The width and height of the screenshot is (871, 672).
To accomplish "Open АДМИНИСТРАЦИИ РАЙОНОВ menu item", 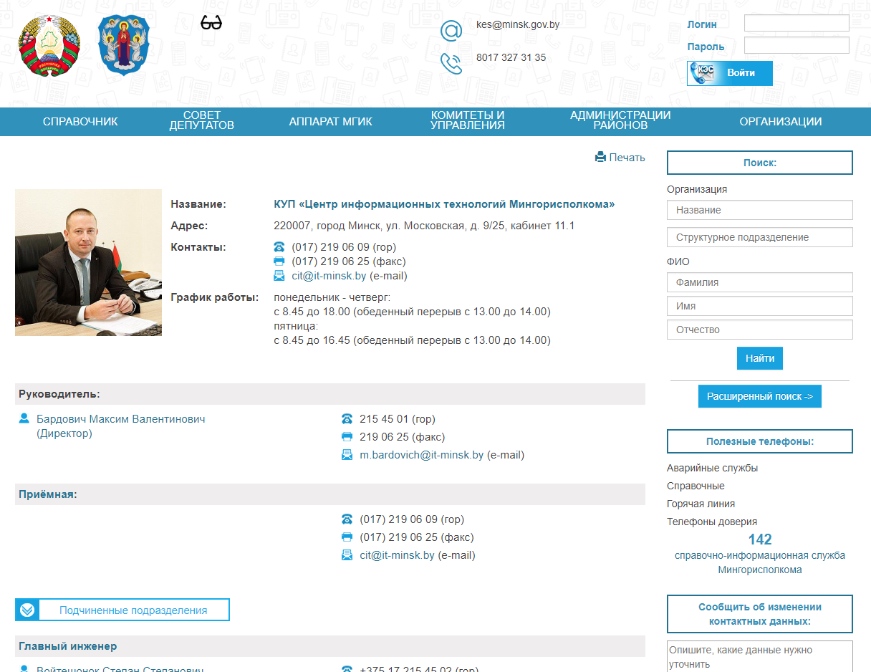I will tap(620, 121).
